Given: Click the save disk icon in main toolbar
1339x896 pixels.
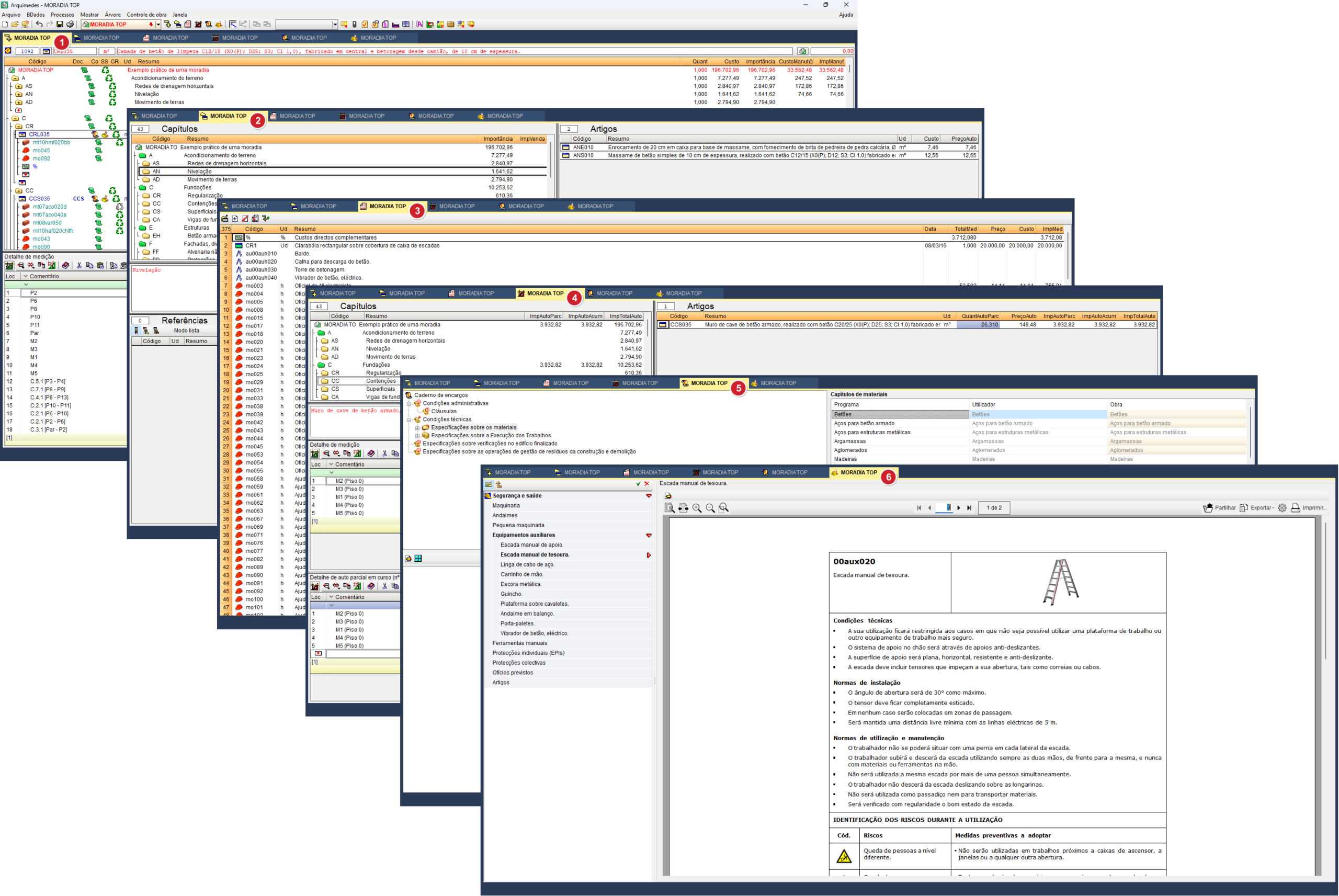Looking at the screenshot, I should [x=60, y=24].
